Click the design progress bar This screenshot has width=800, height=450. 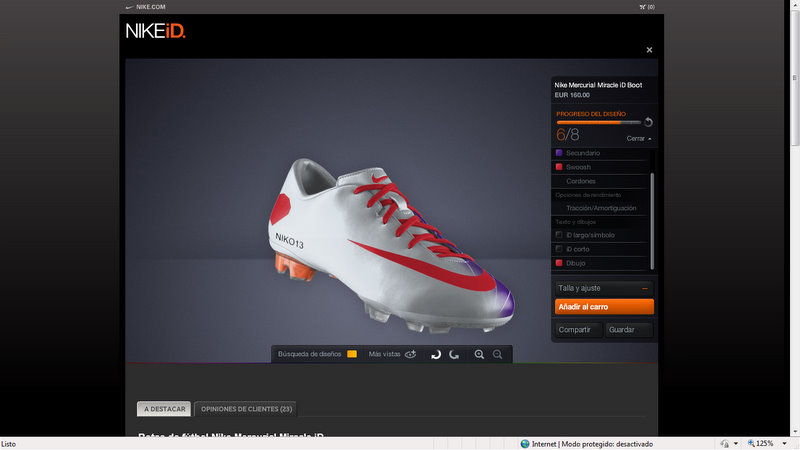point(598,122)
